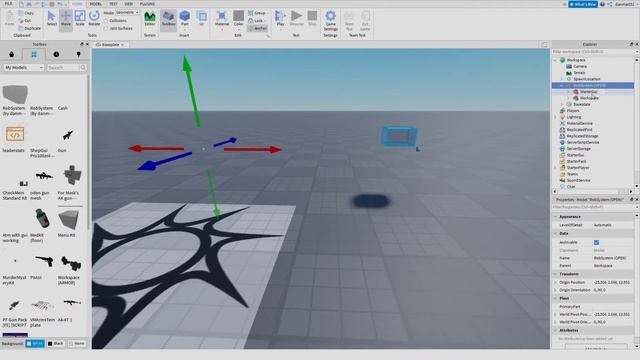Set Toolbox background to White
The width and height of the screenshot is (640, 360).
35,344
